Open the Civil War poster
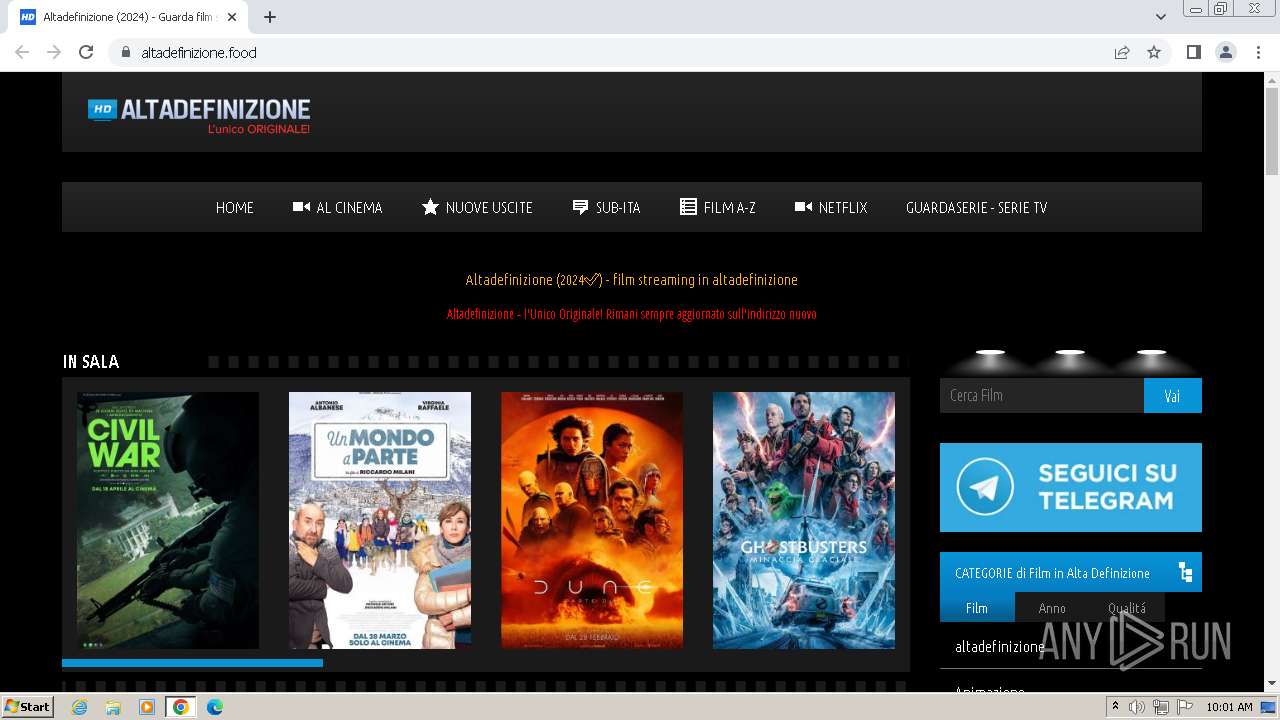 tap(168, 520)
